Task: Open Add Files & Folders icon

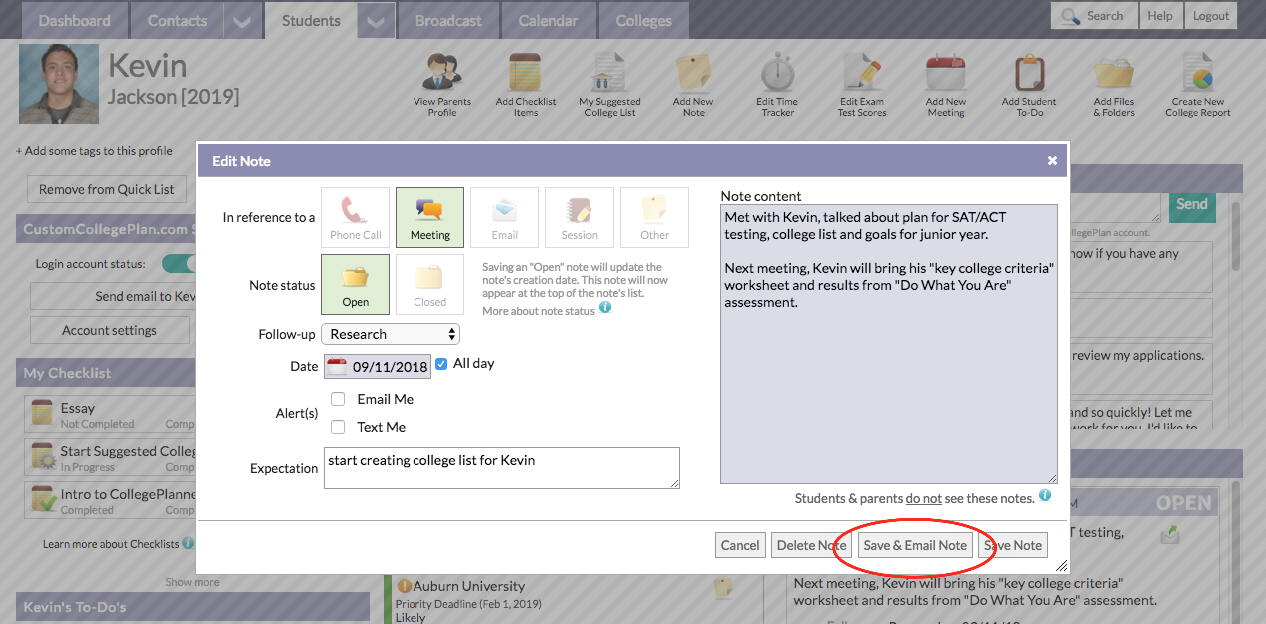Action: (x=1113, y=72)
